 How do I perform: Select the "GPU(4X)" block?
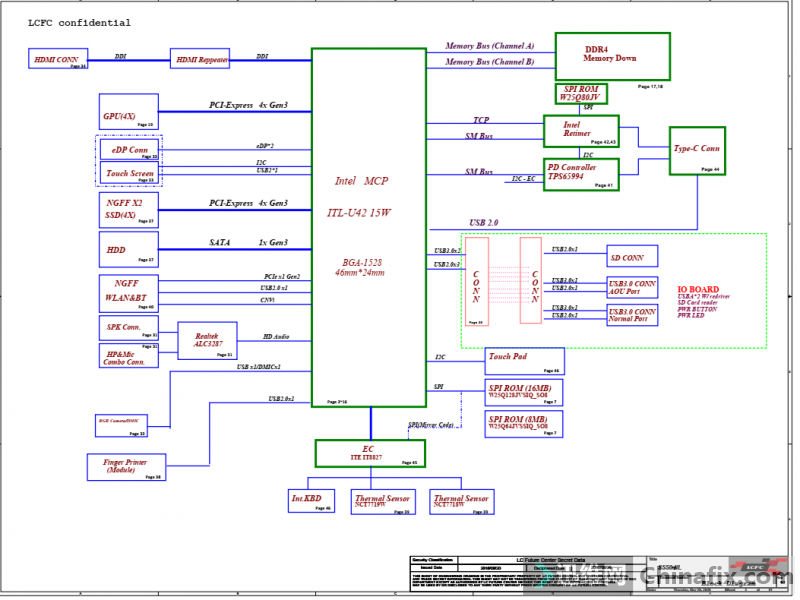click(129, 112)
